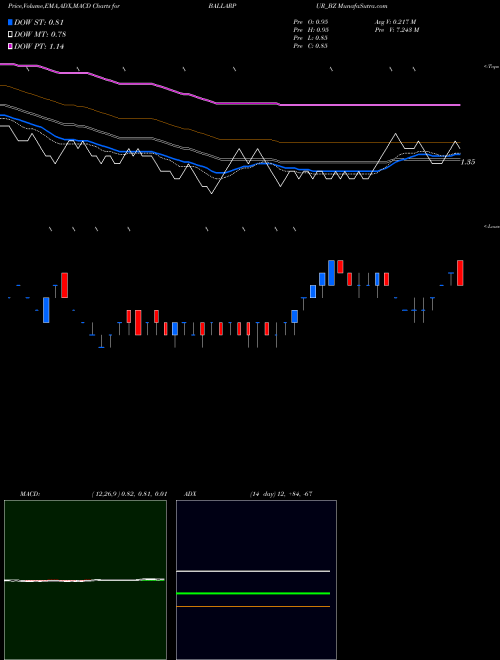The image size is (500, 660).
Task: Click the tall red candlestick at far right
Action: [x=460, y=273]
